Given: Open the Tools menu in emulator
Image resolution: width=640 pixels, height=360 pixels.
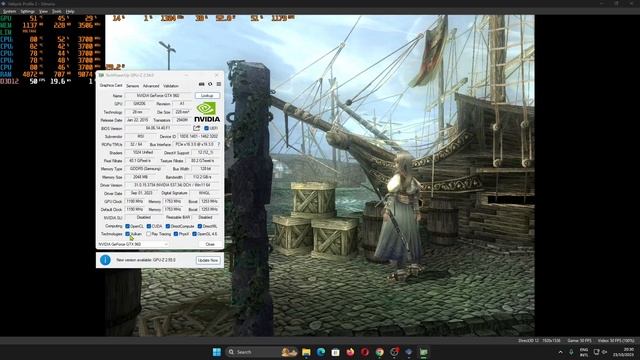Looking at the screenshot, I should pyautogui.click(x=57, y=11).
